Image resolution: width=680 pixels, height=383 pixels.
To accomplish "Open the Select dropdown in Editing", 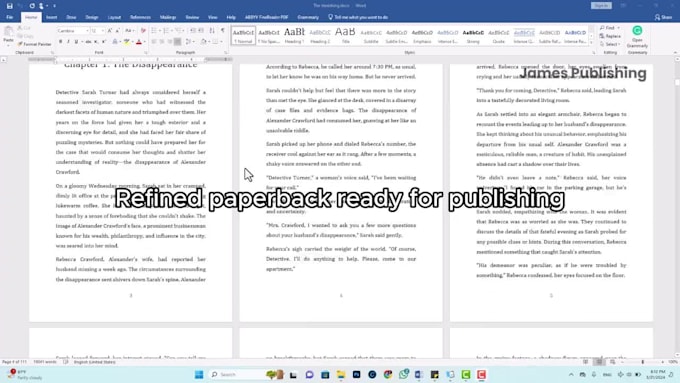I will click(611, 44).
